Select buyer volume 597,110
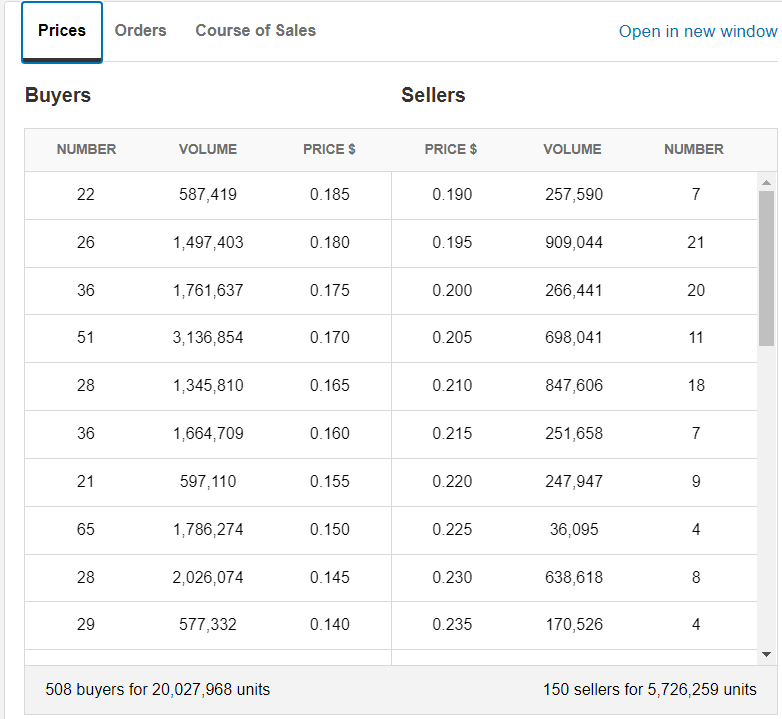Viewport: 782px width, 719px height. 208,482
